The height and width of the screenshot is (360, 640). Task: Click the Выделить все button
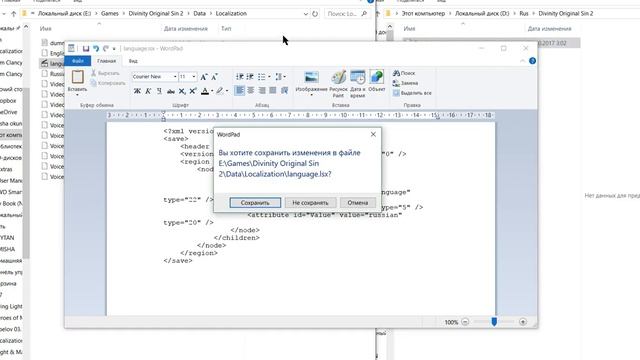(x=412, y=93)
